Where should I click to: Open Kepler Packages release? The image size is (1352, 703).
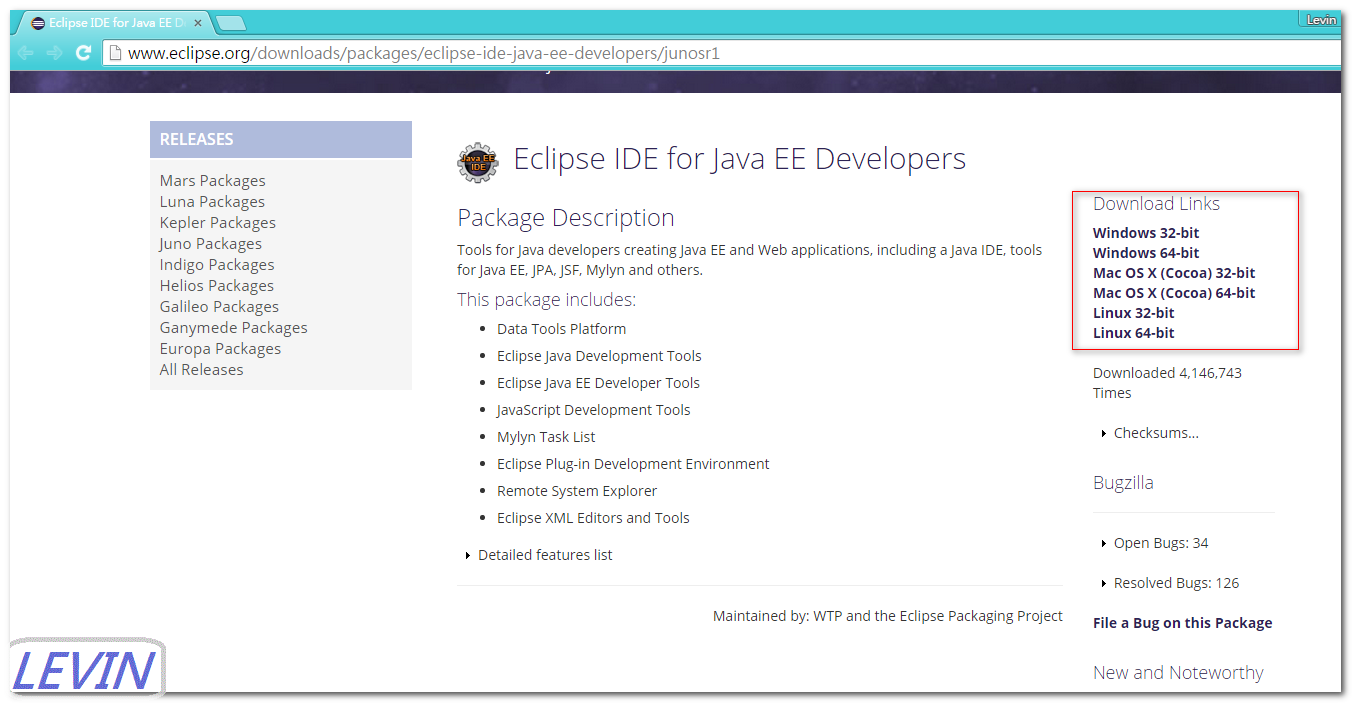[218, 223]
